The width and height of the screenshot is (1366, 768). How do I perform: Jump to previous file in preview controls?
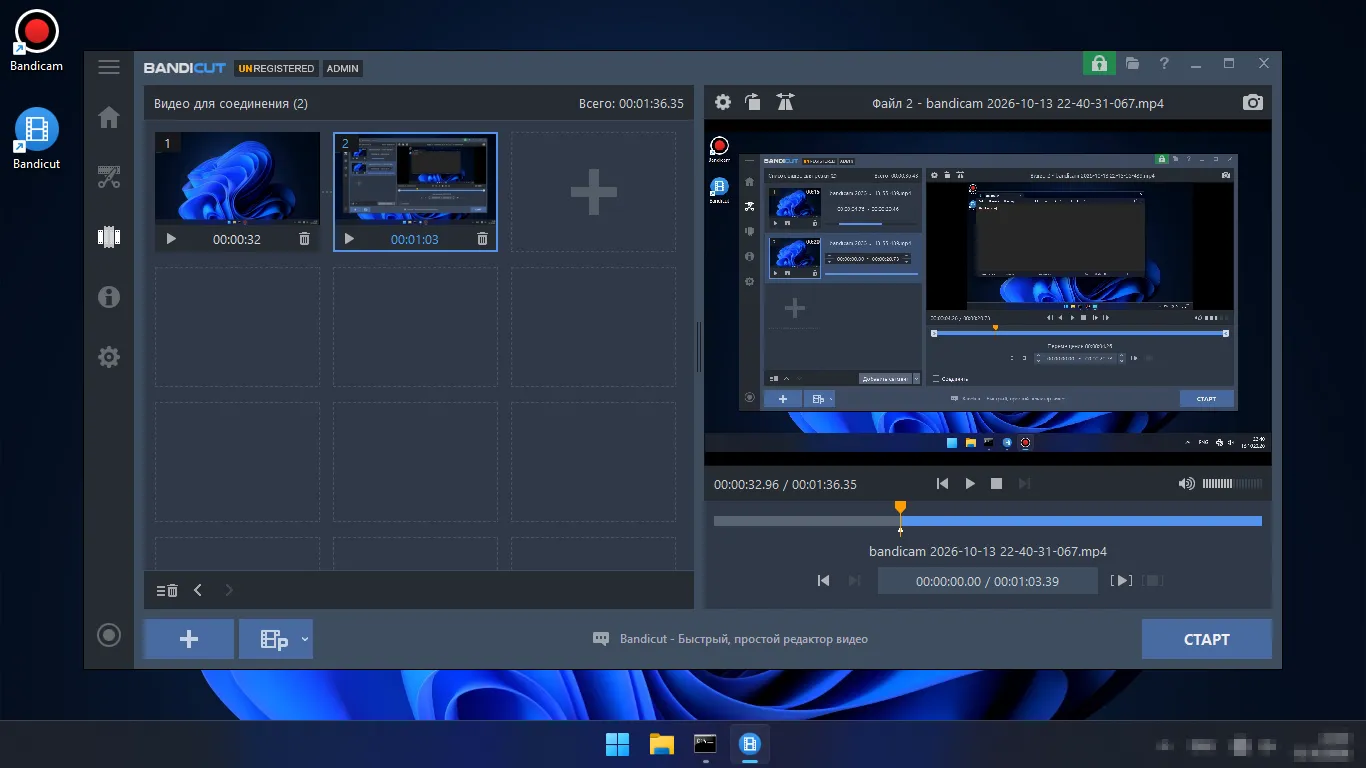coord(942,484)
